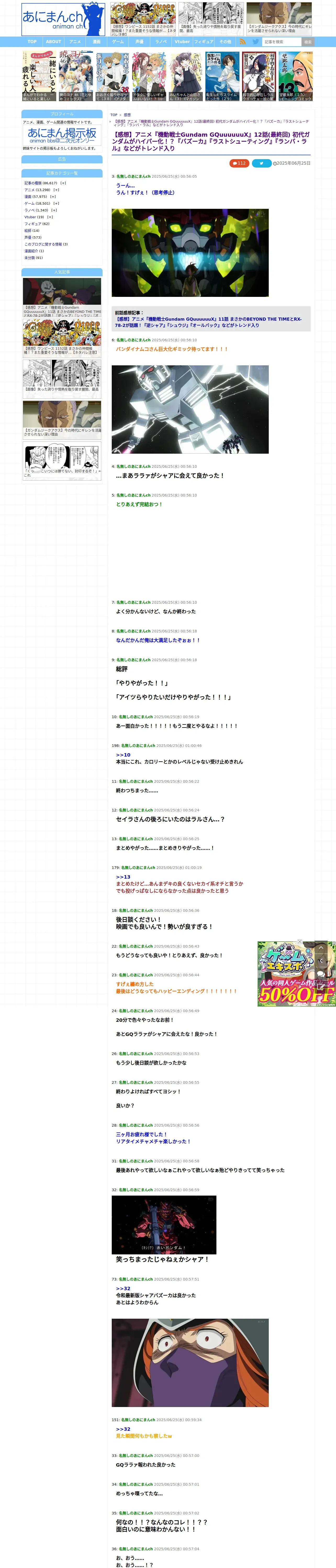Open the previous episode 11話 review link
Image resolution: width=336 pixels, height=1568 pixels.
[208, 322]
